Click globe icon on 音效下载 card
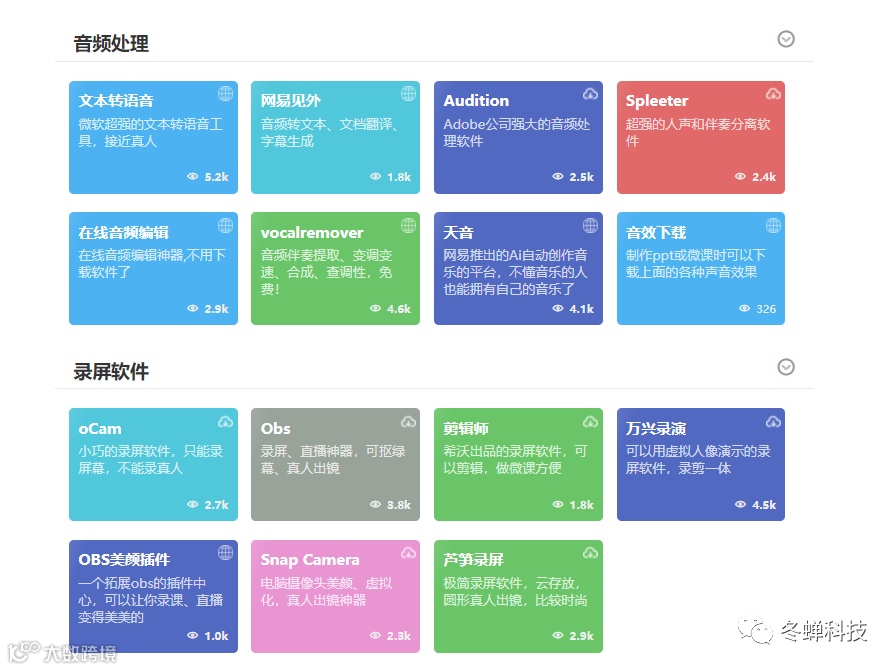 click(773, 225)
